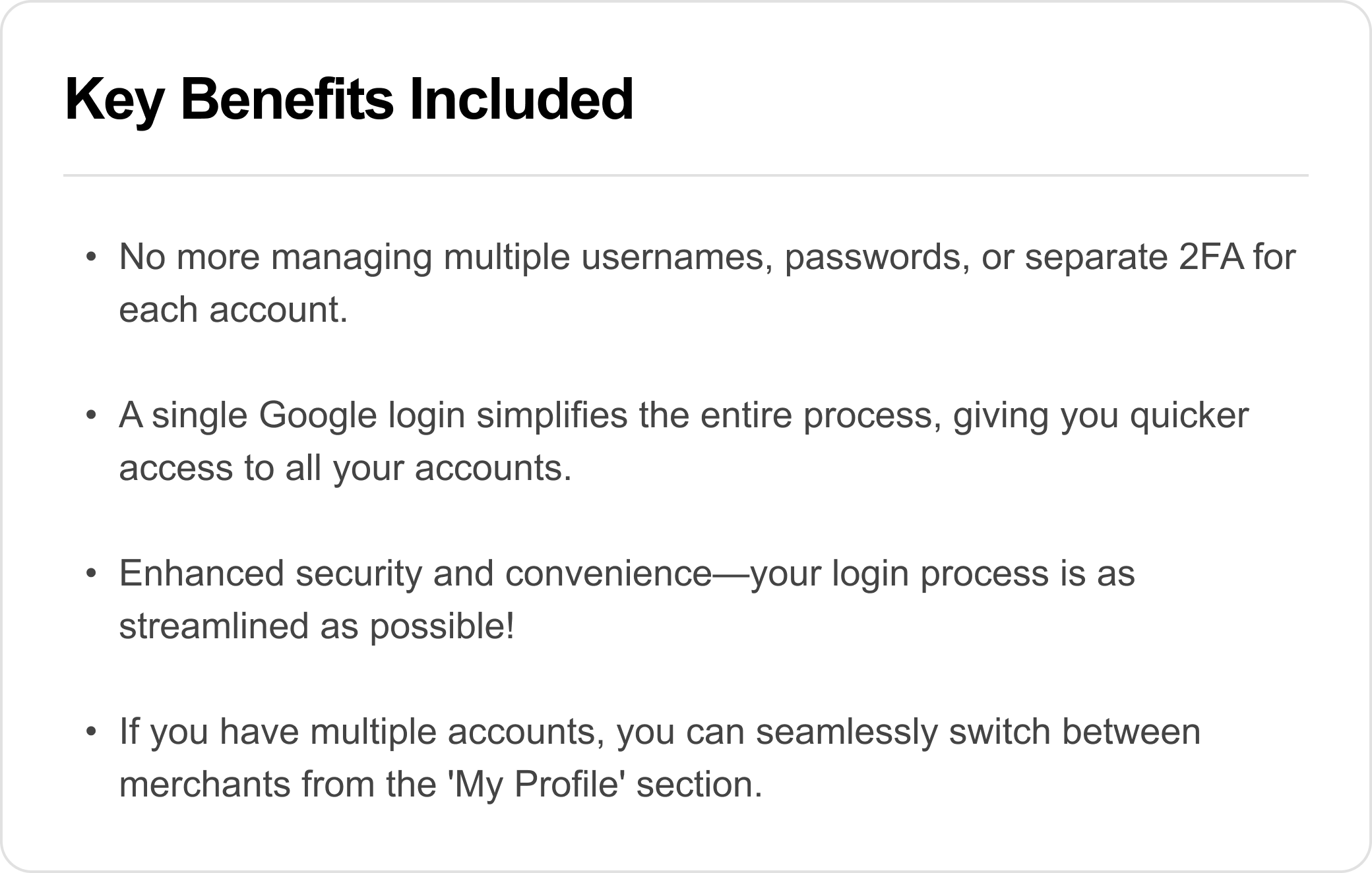This screenshot has width=1372, height=873.
Task: Click the word "convenience" in third bullet
Action: [608, 573]
